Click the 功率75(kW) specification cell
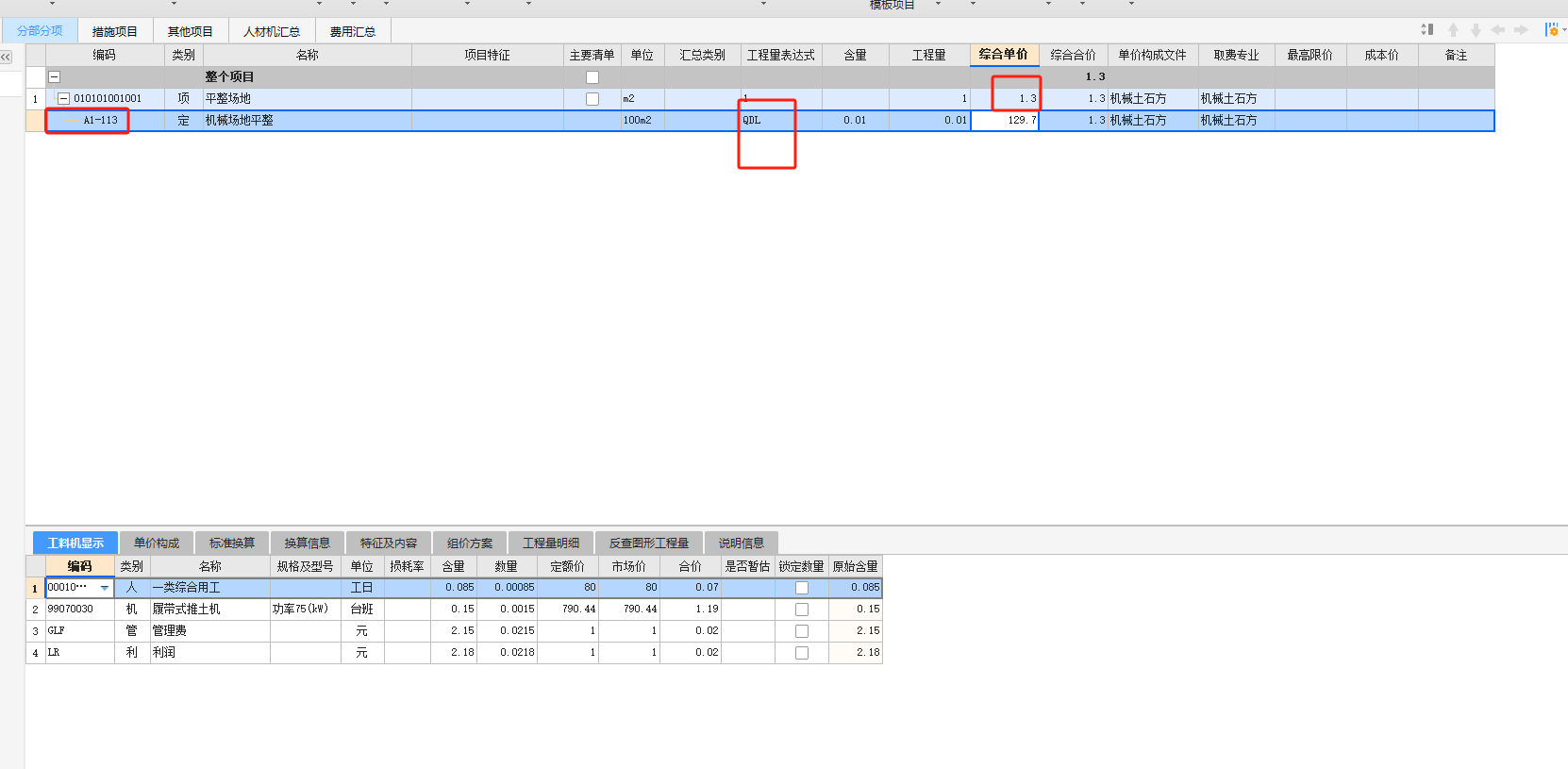The width and height of the screenshot is (1568, 769). (306, 610)
